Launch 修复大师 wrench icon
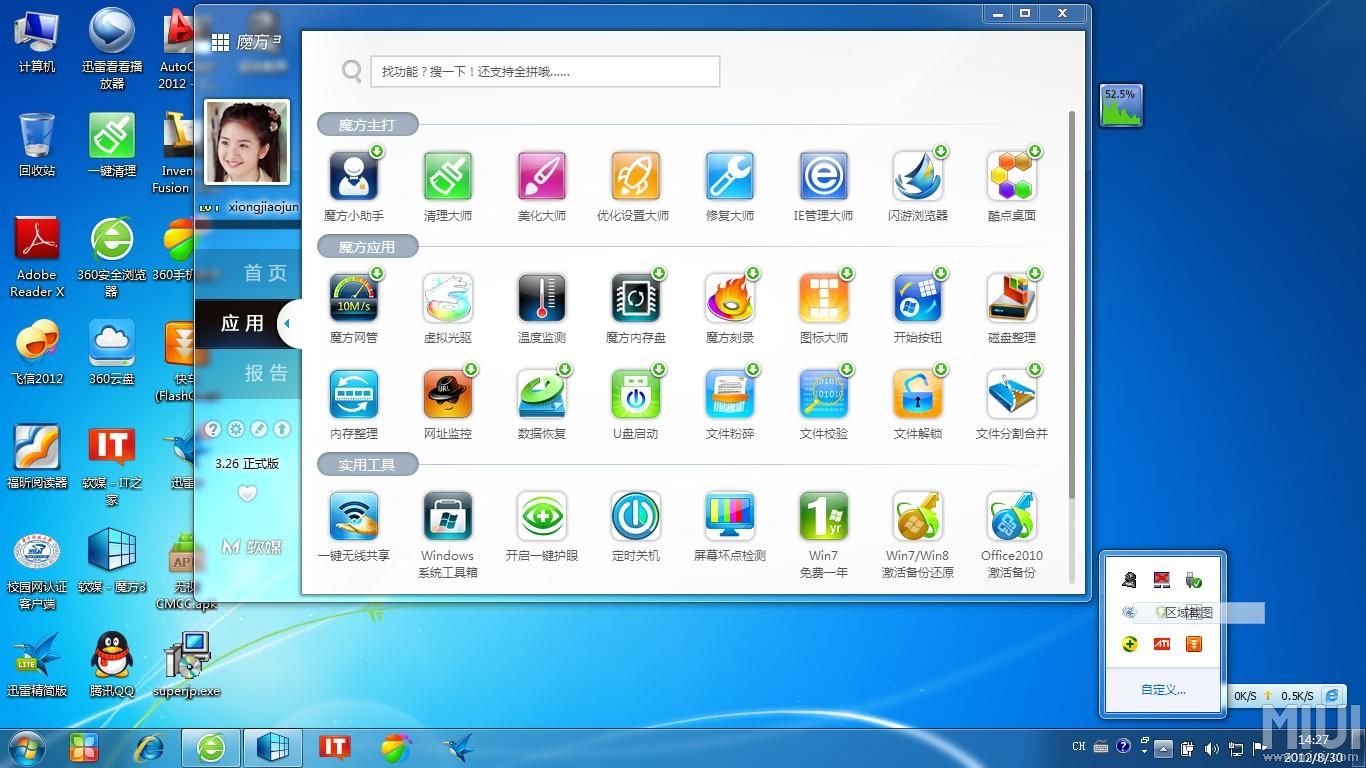 (x=730, y=176)
